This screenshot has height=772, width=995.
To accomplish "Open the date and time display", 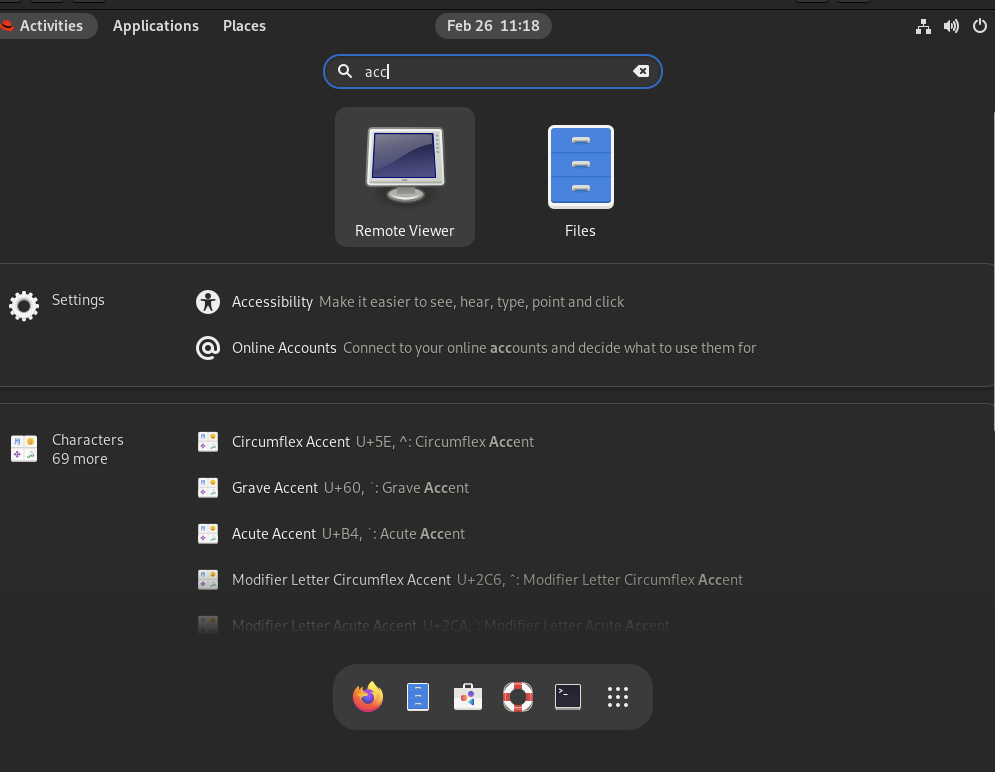I will point(493,26).
